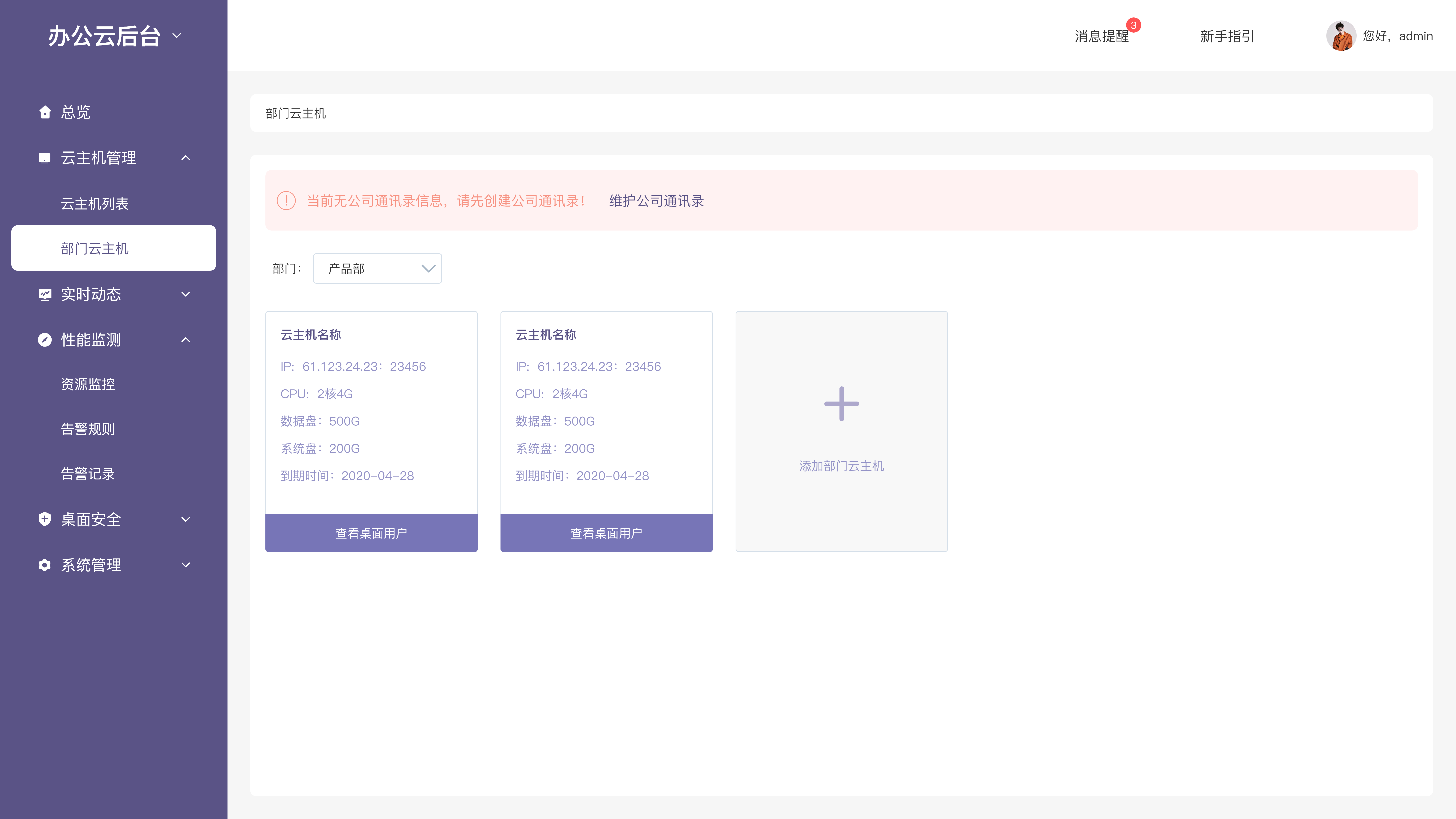
Task: Click the compass icon beside 性能监测
Action: point(45,340)
